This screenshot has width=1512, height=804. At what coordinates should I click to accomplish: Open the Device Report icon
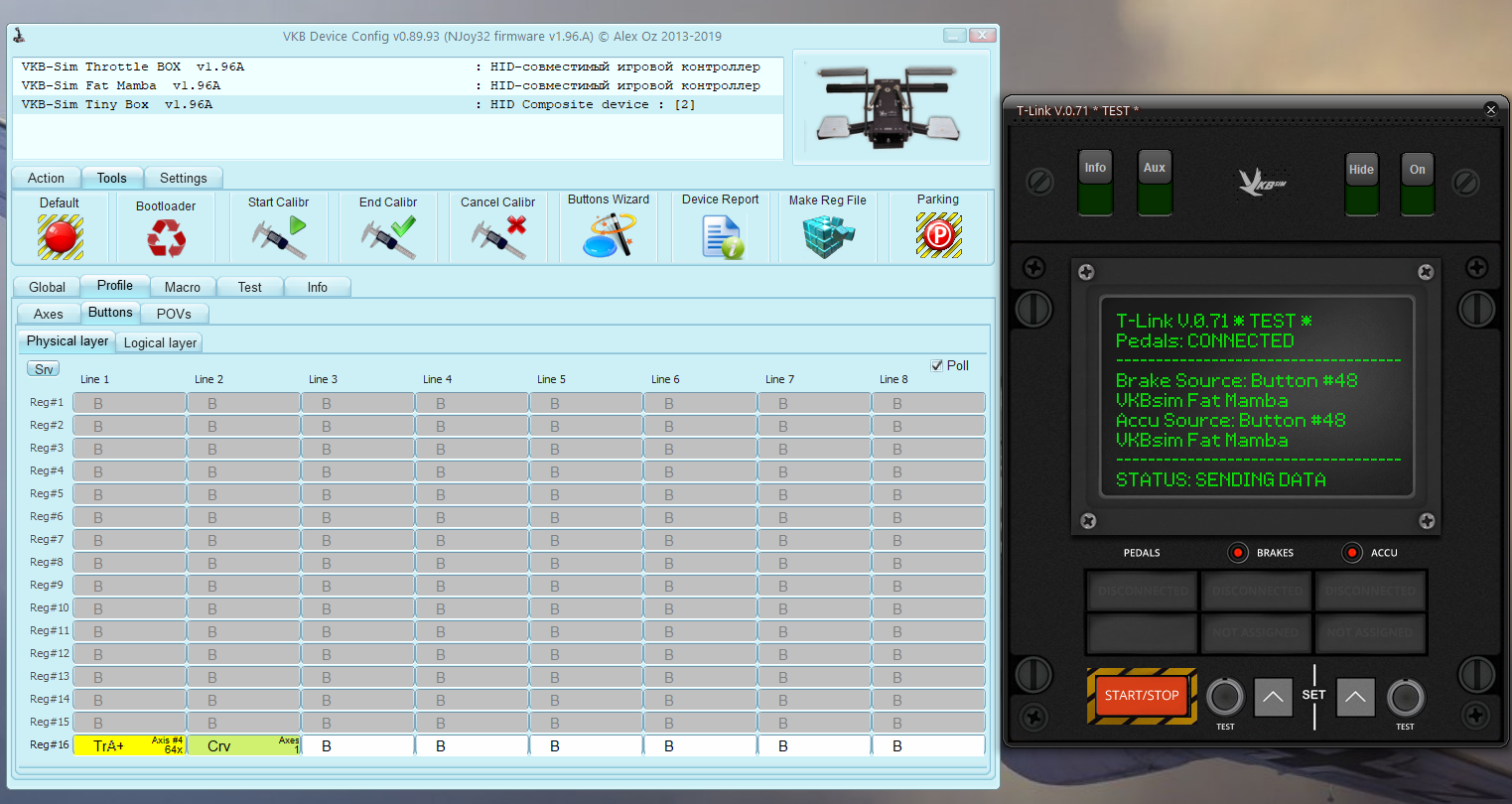pyautogui.click(x=722, y=238)
